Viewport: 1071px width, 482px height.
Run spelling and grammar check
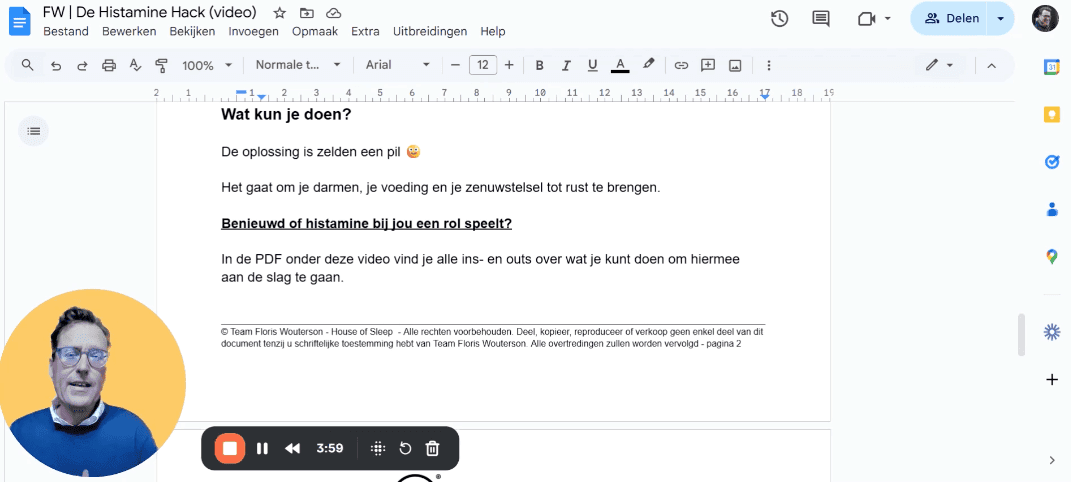135,66
